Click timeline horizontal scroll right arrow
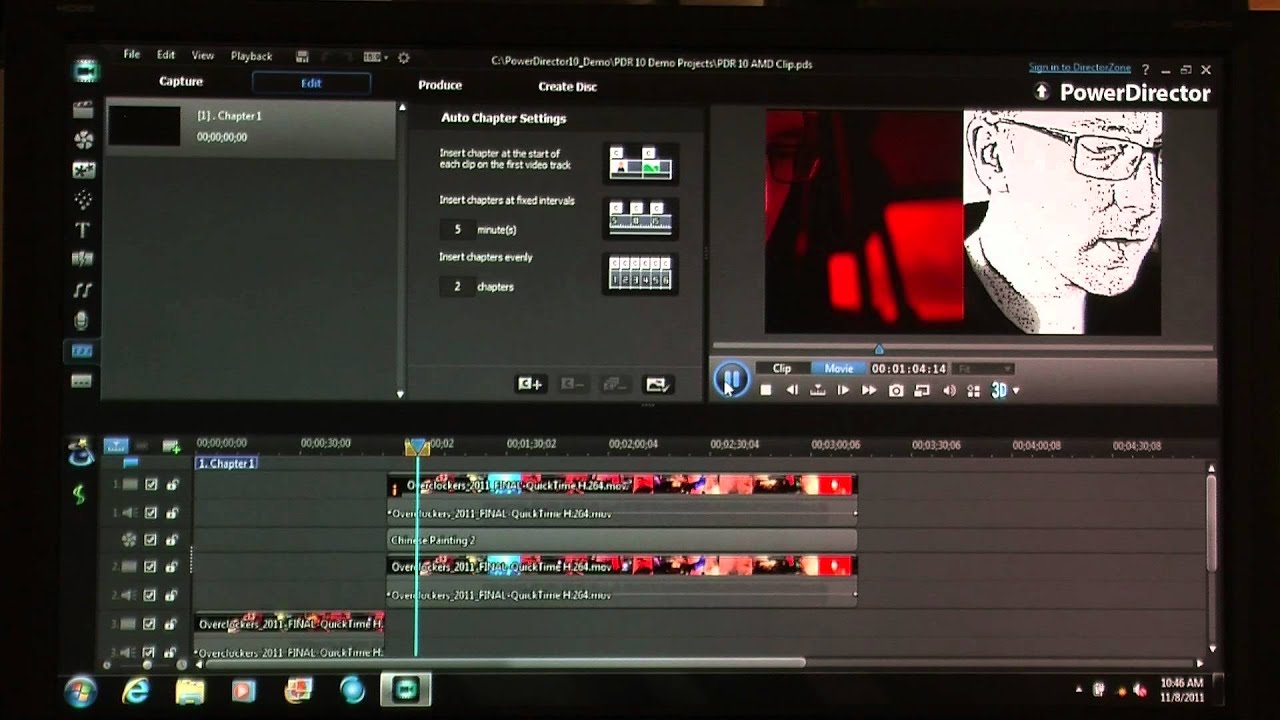1280x720 pixels. pyautogui.click(x=1200, y=663)
